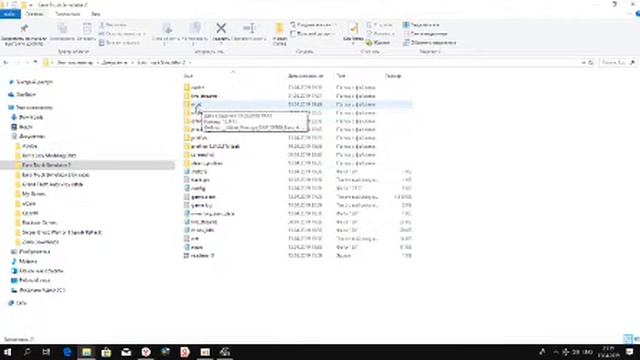Click the Pin to Quick access ribbon icon
Viewport: 640px width, 360px height.
(24, 28)
